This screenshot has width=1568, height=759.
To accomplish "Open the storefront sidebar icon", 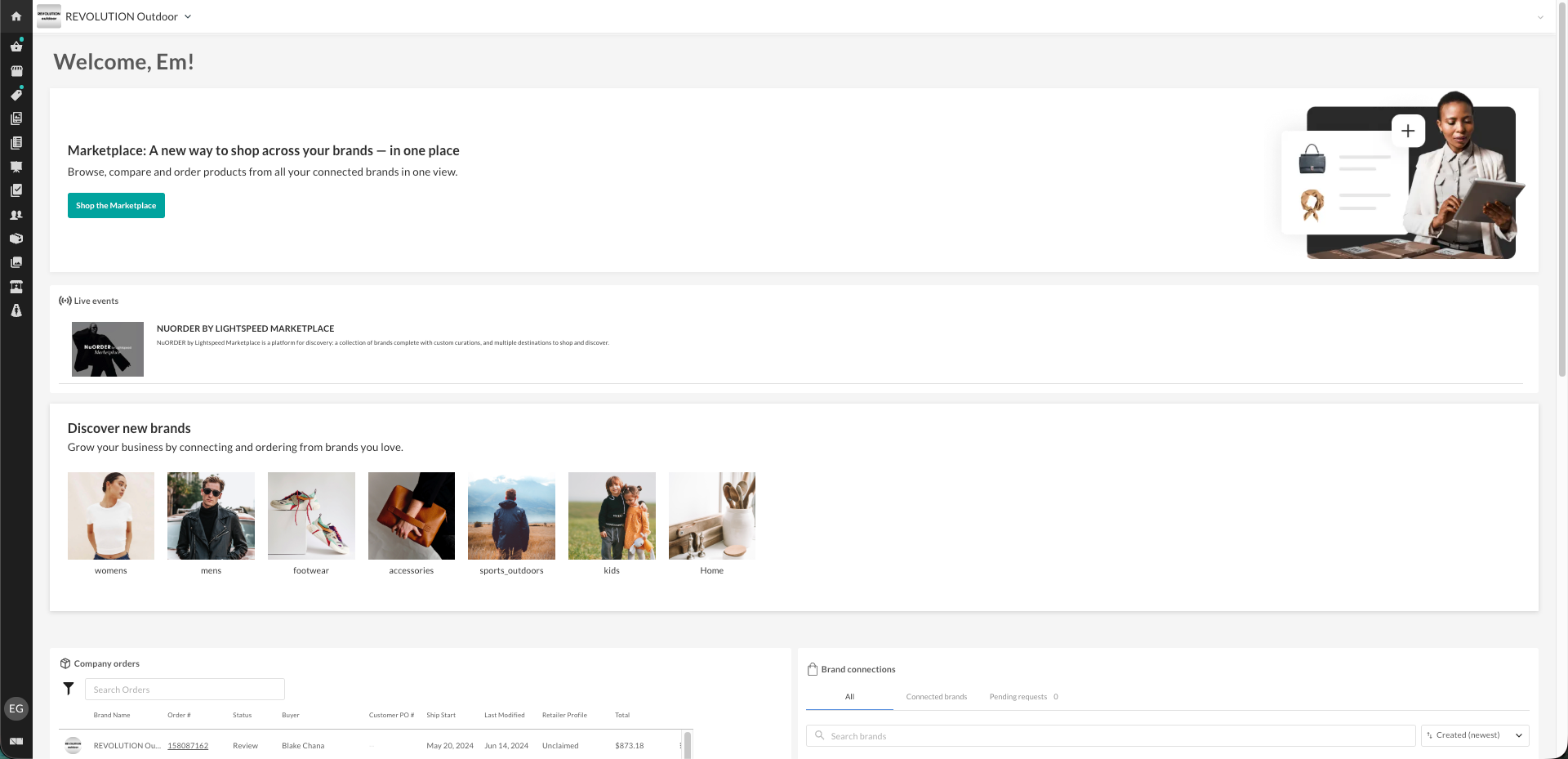I will coord(16,71).
